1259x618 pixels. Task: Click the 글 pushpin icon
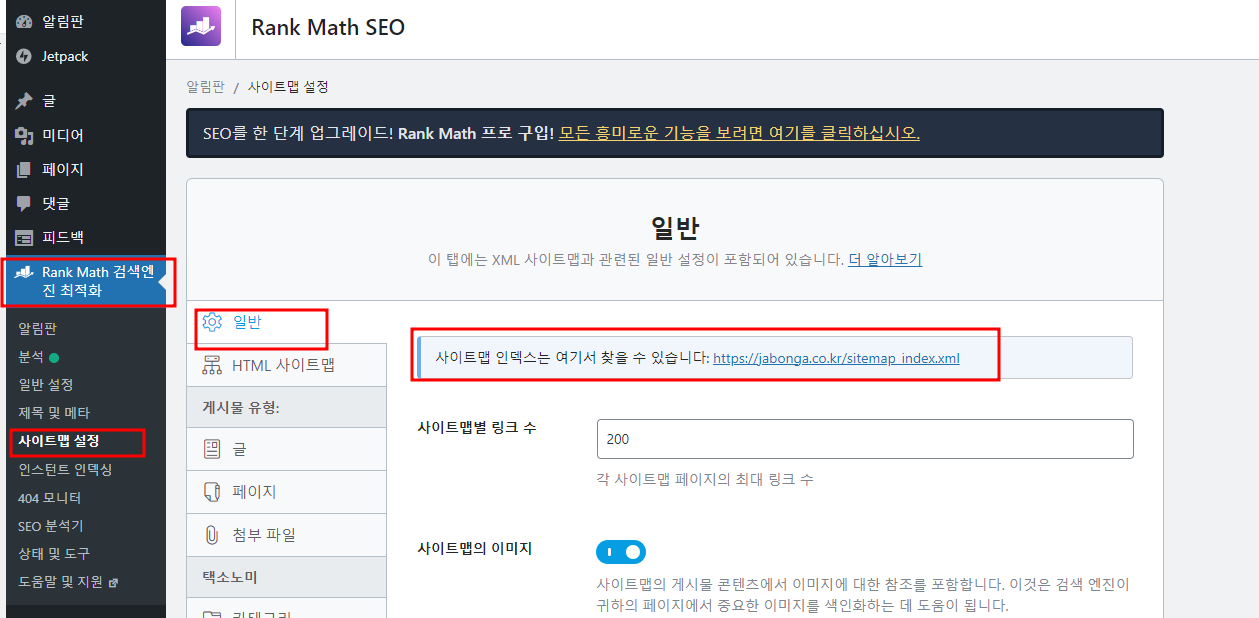[24, 101]
